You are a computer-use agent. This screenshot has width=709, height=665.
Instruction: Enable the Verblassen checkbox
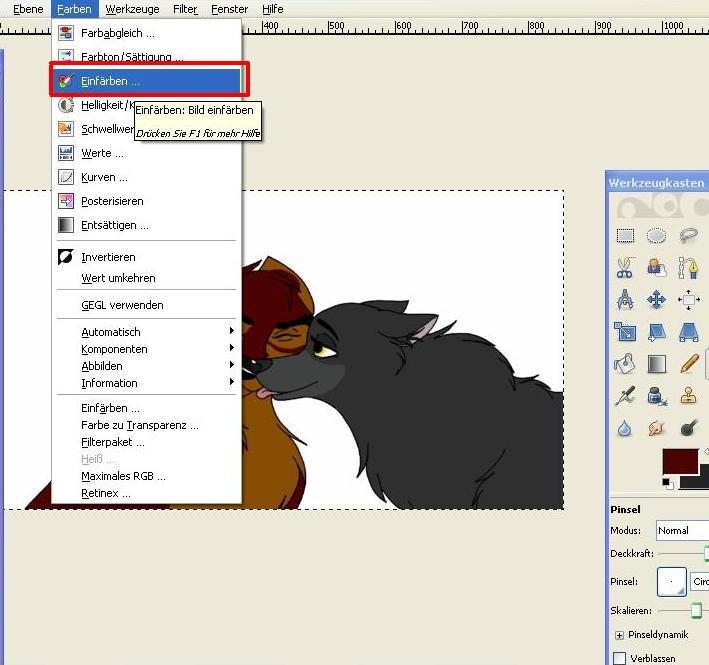(619, 658)
